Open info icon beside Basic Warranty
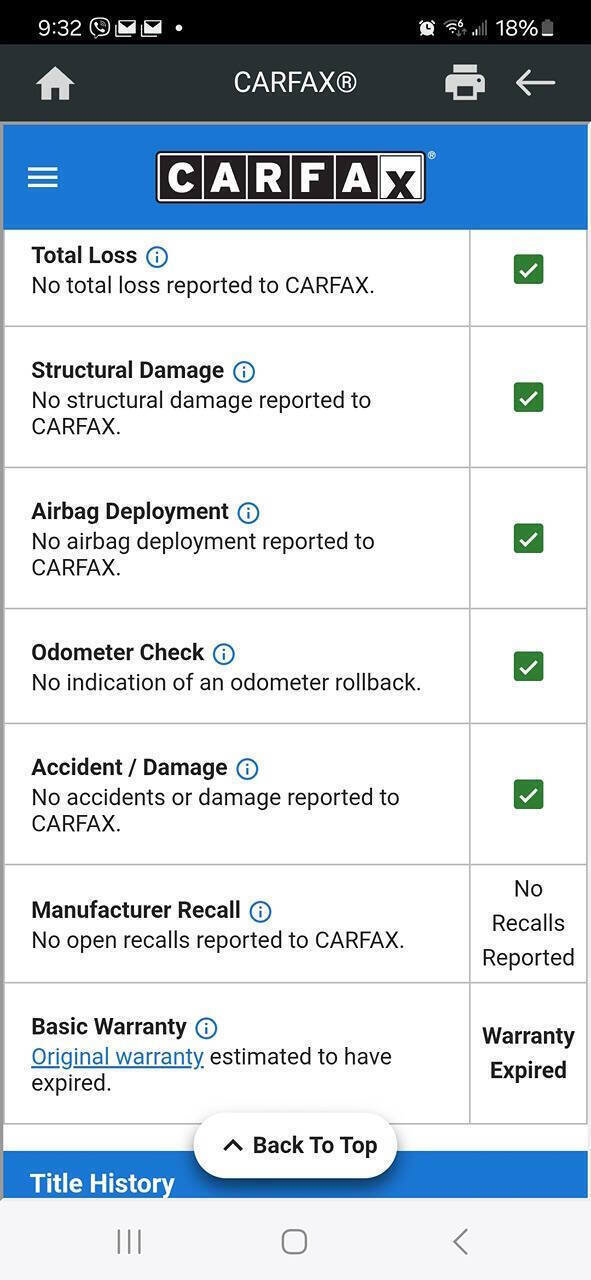 tap(206, 1028)
